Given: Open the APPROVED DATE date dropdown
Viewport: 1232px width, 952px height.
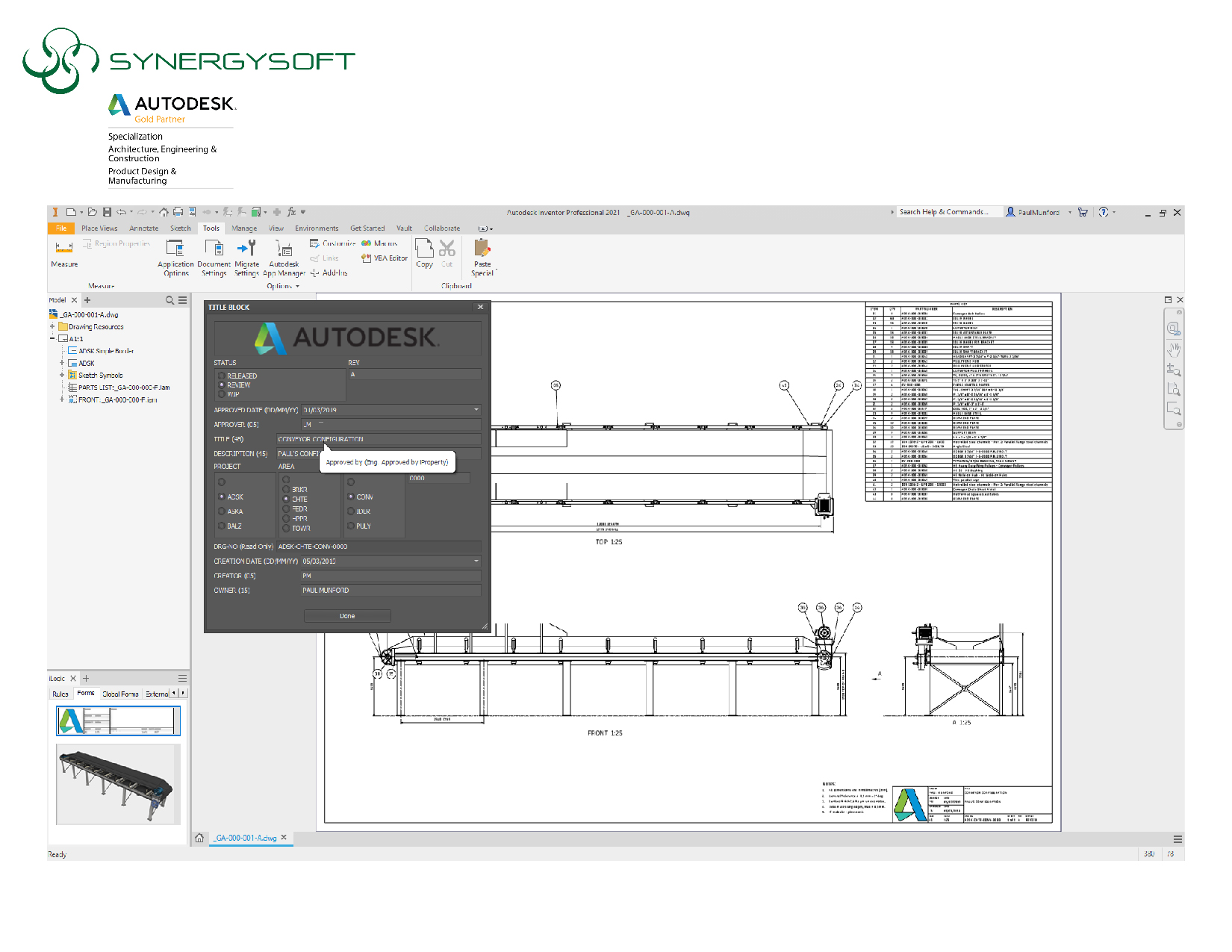Looking at the screenshot, I should coord(476,409).
